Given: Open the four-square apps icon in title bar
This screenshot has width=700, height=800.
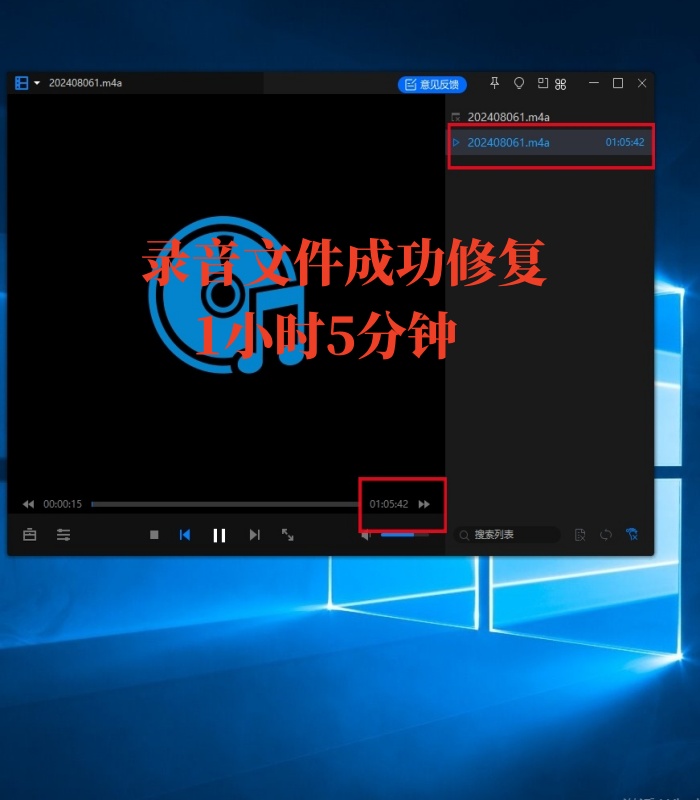Looking at the screenshot, I should coord(560,84).
